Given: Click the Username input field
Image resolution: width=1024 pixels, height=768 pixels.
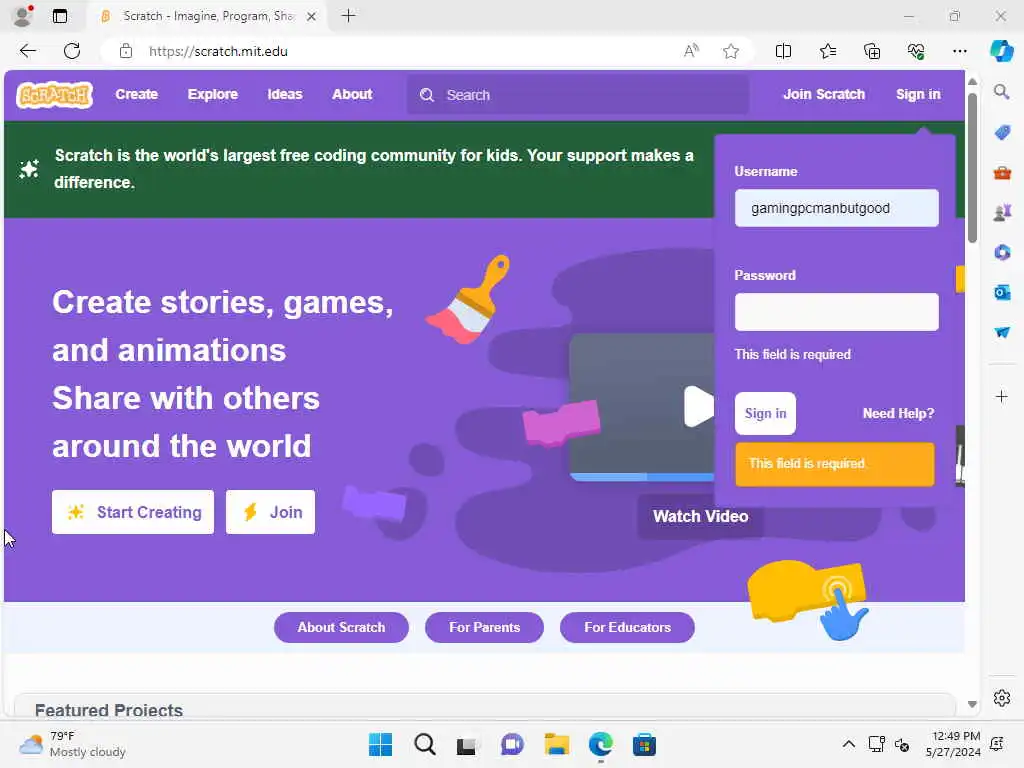Looking at the screenshot, I should [837, 208].
